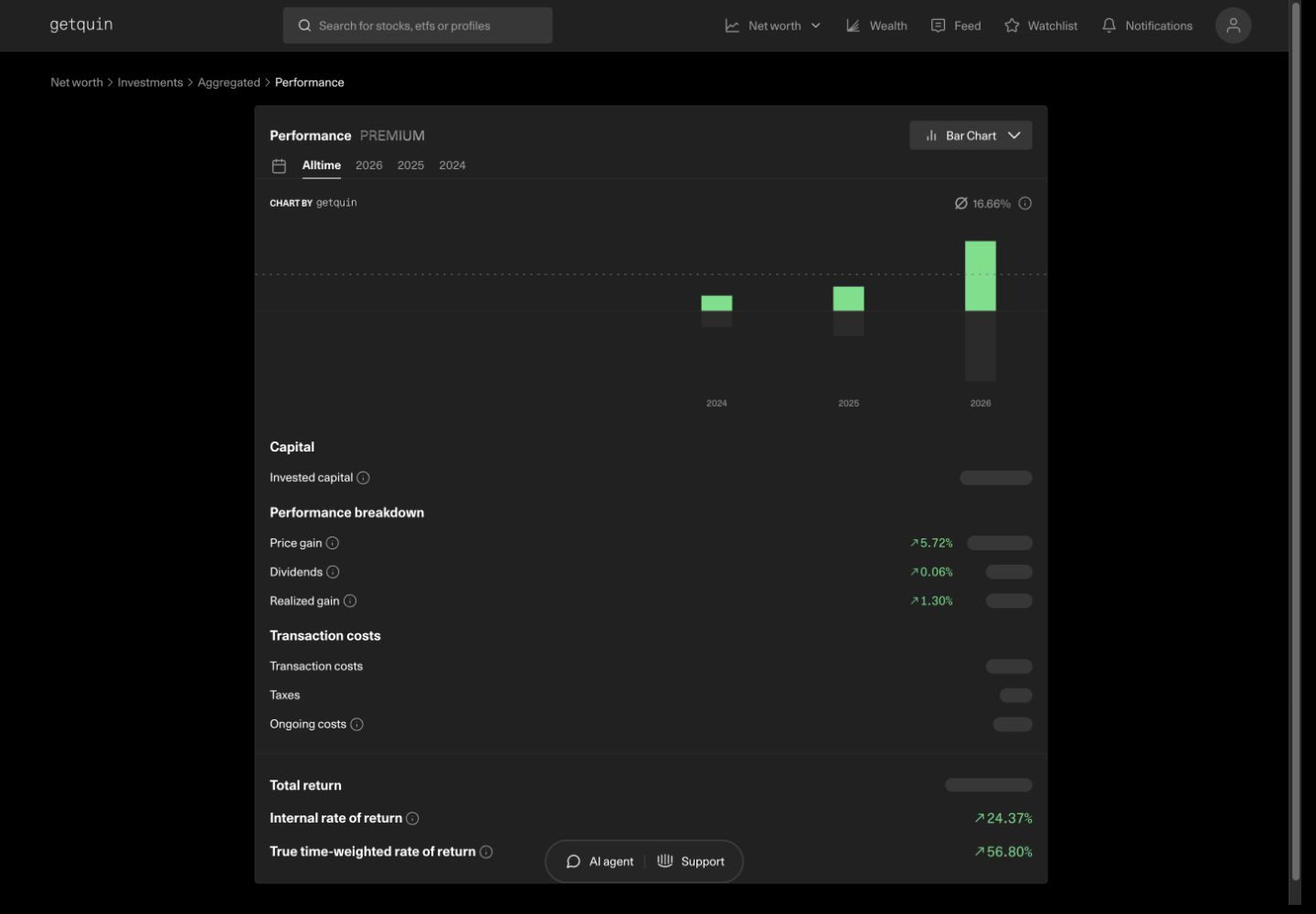
Task: Click the Feed icon in the header
Action: pos(938,26)
